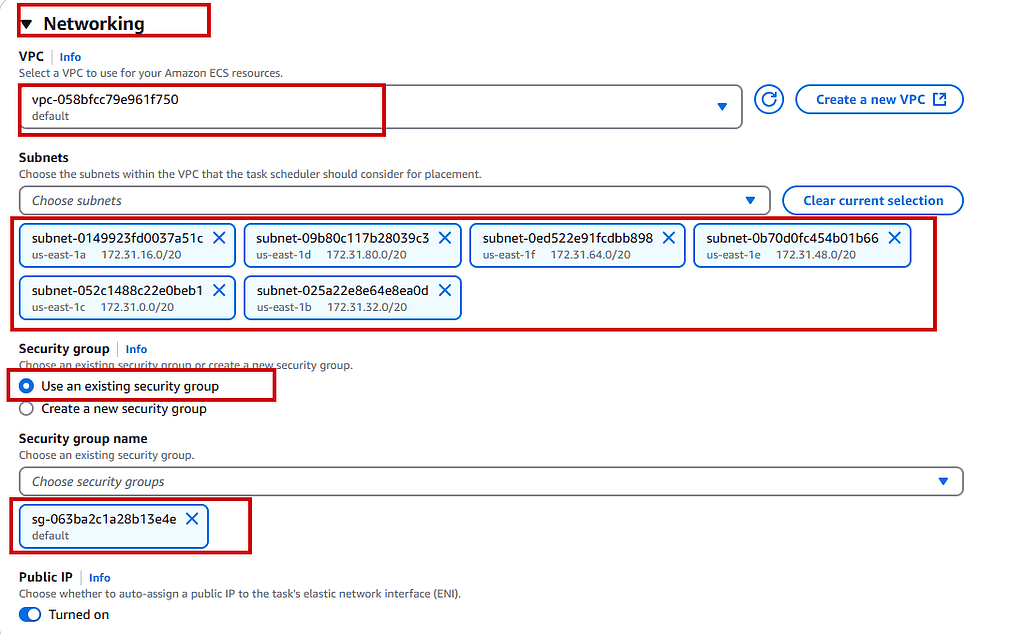The width and height of the screenshot is (1023, 634).
Task: Click the refresh VPC list icon
Action: pos(768,99)
